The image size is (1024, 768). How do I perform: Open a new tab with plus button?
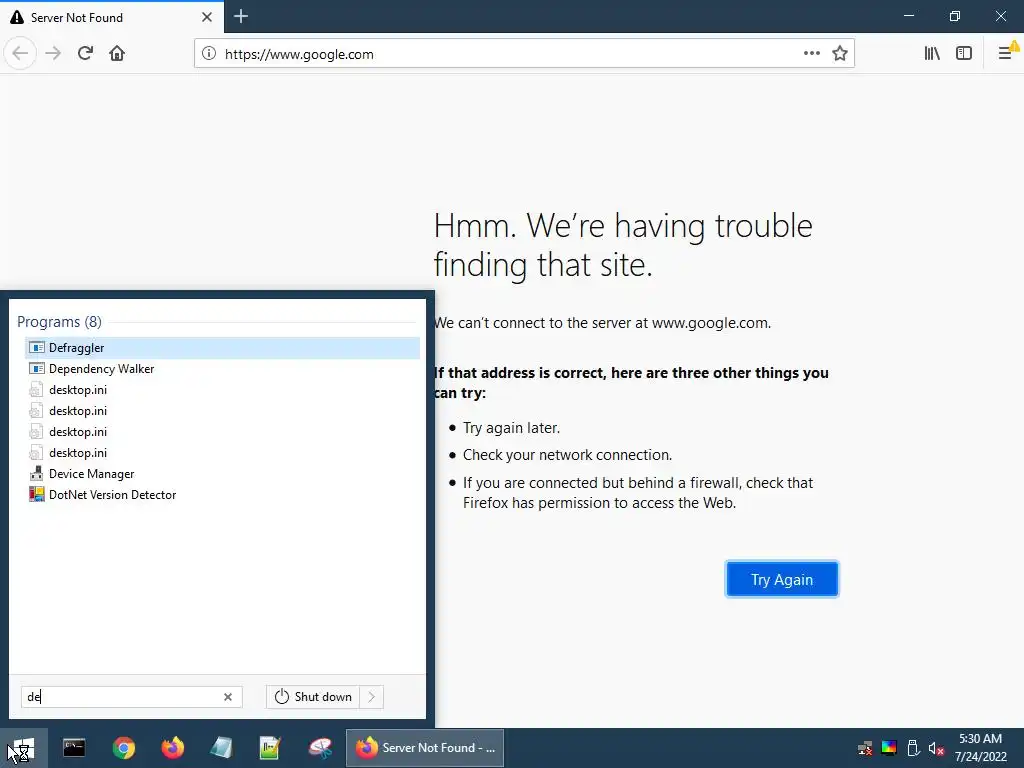(240, 16)
